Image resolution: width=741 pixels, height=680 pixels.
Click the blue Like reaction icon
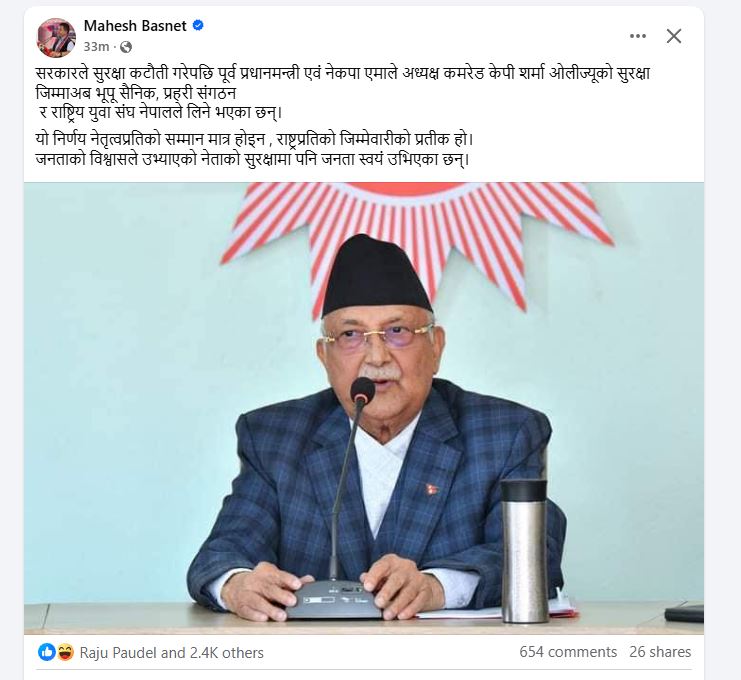[x=47, y=653]
